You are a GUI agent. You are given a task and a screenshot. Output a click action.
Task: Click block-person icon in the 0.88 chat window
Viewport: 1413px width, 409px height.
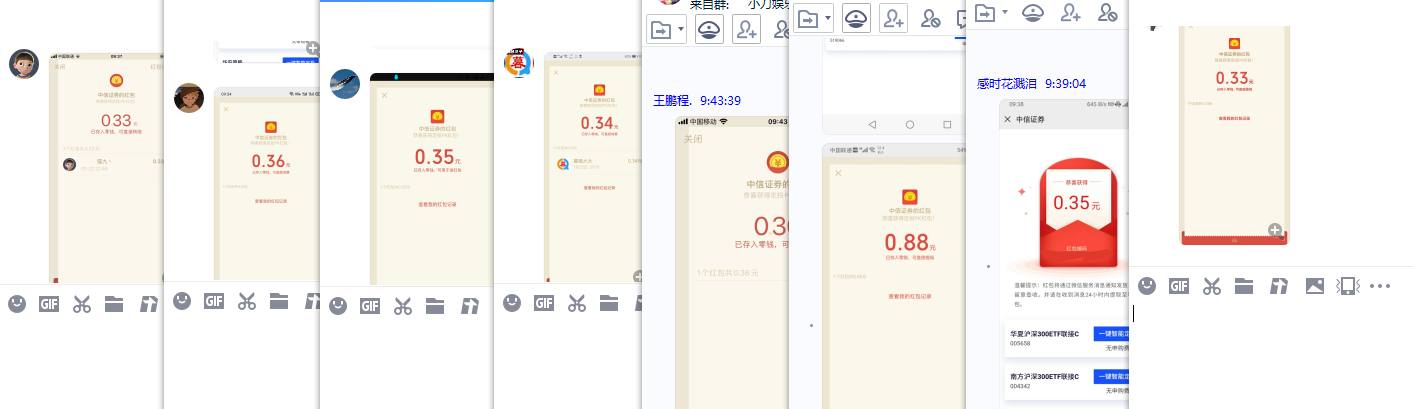pos(931,18)
